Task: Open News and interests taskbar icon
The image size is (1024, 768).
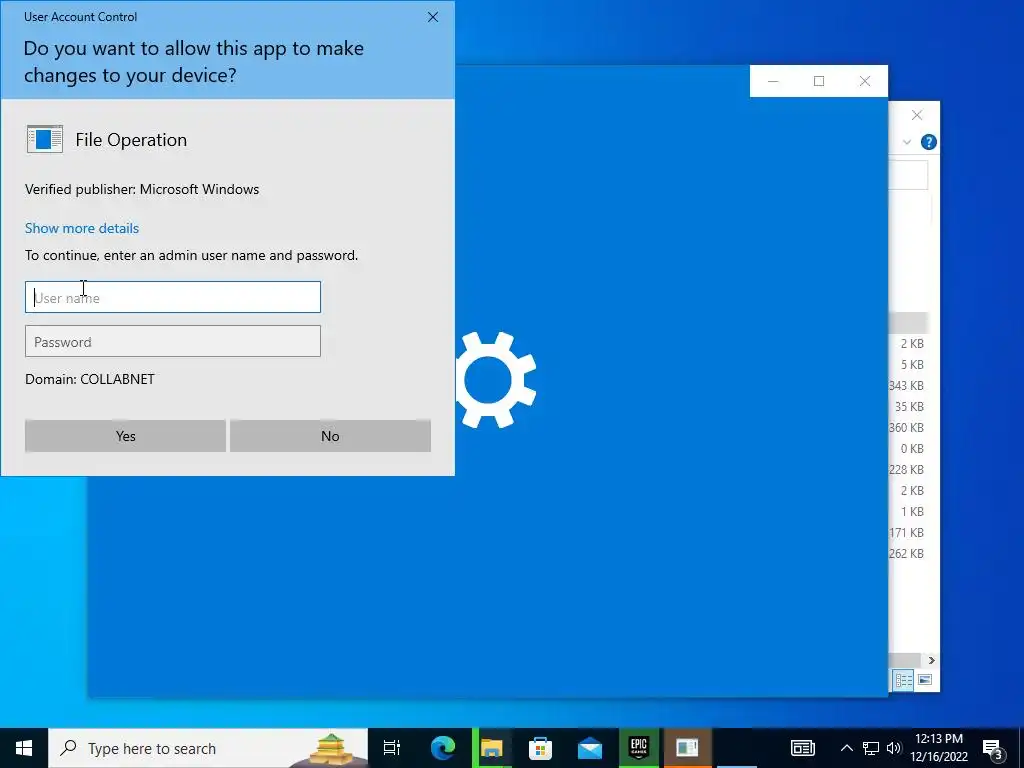Action: click(x=803, y=748)
